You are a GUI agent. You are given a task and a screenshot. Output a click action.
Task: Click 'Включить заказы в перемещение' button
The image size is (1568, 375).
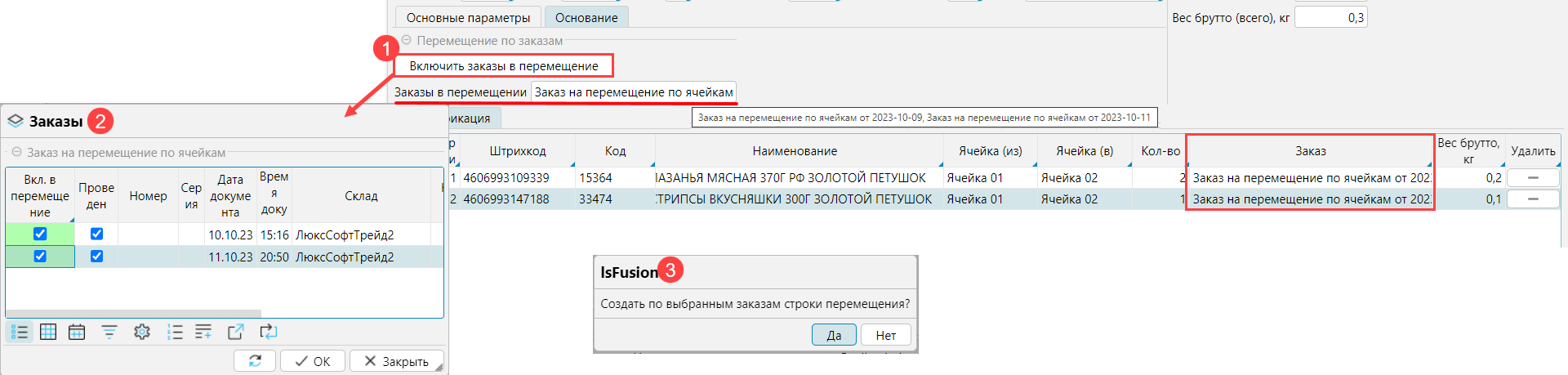504,66
